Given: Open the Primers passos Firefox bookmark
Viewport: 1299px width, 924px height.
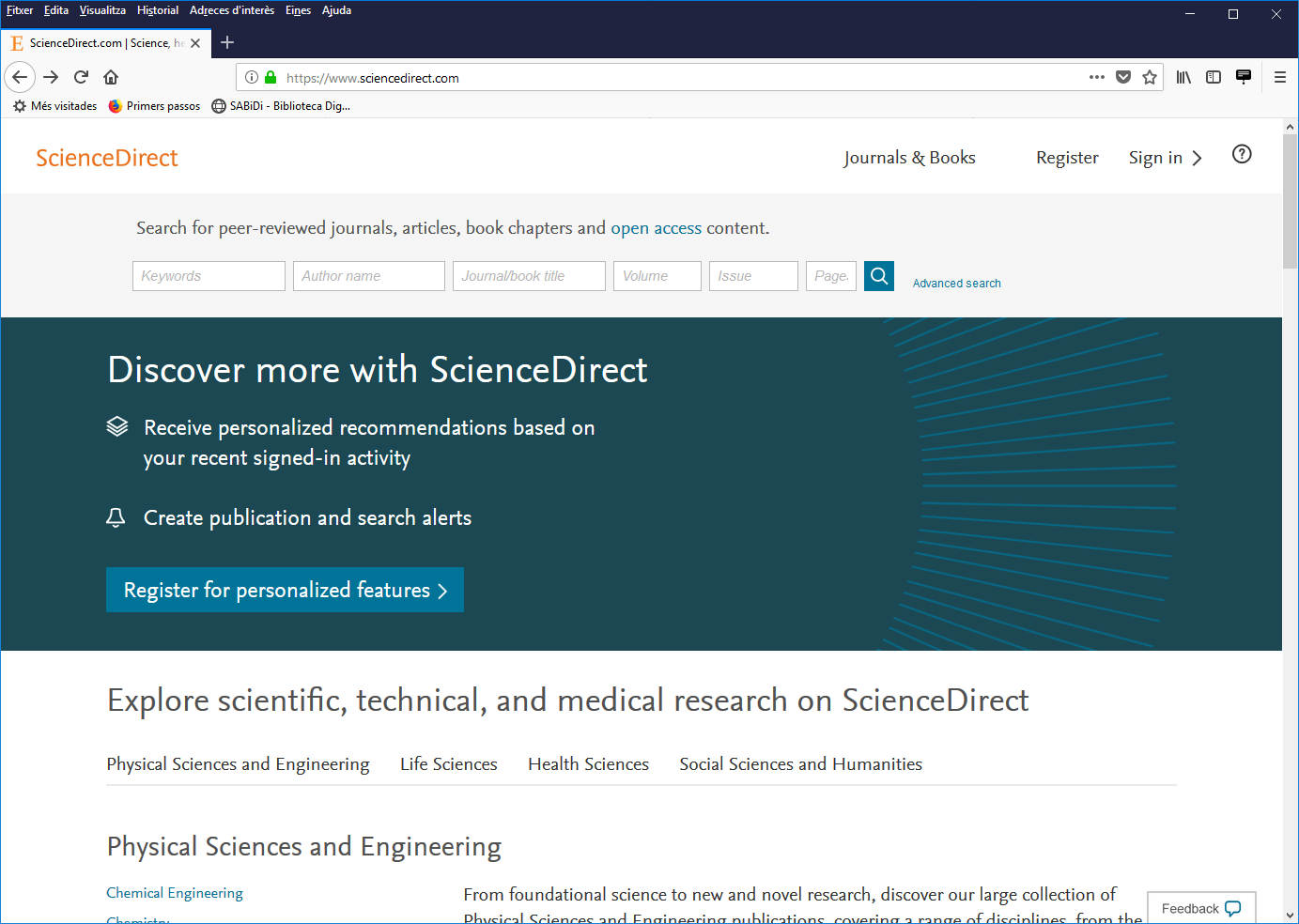Looking at the screenshot, I should [155, 106].
